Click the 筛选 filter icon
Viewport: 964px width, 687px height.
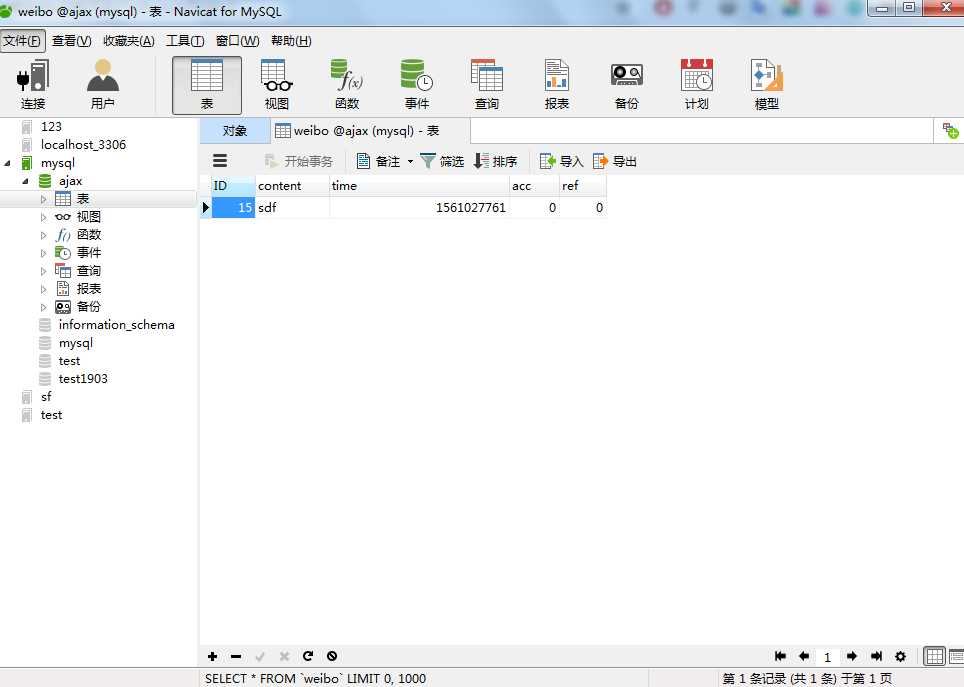coord(428,161)
